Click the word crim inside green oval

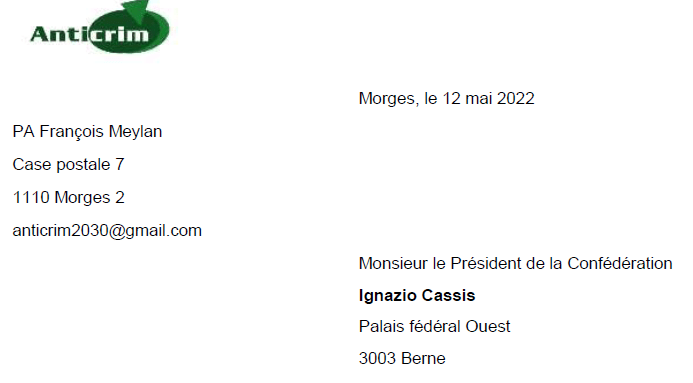coord(118,35)
